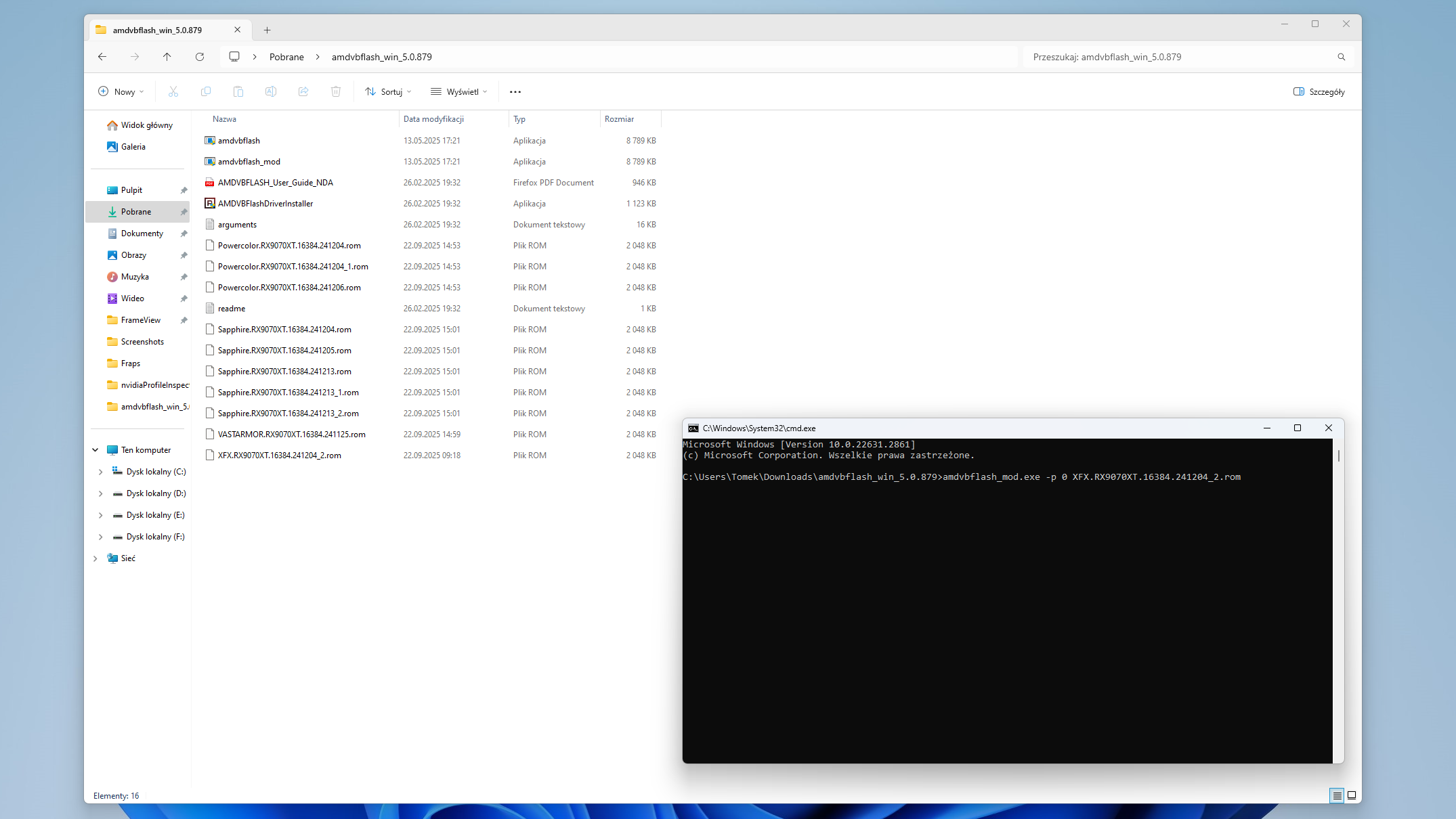The image size is (1456, 819).
Task: Expand Dysk lokalny (C:) tree node
Action: click(x=100, y=472)
